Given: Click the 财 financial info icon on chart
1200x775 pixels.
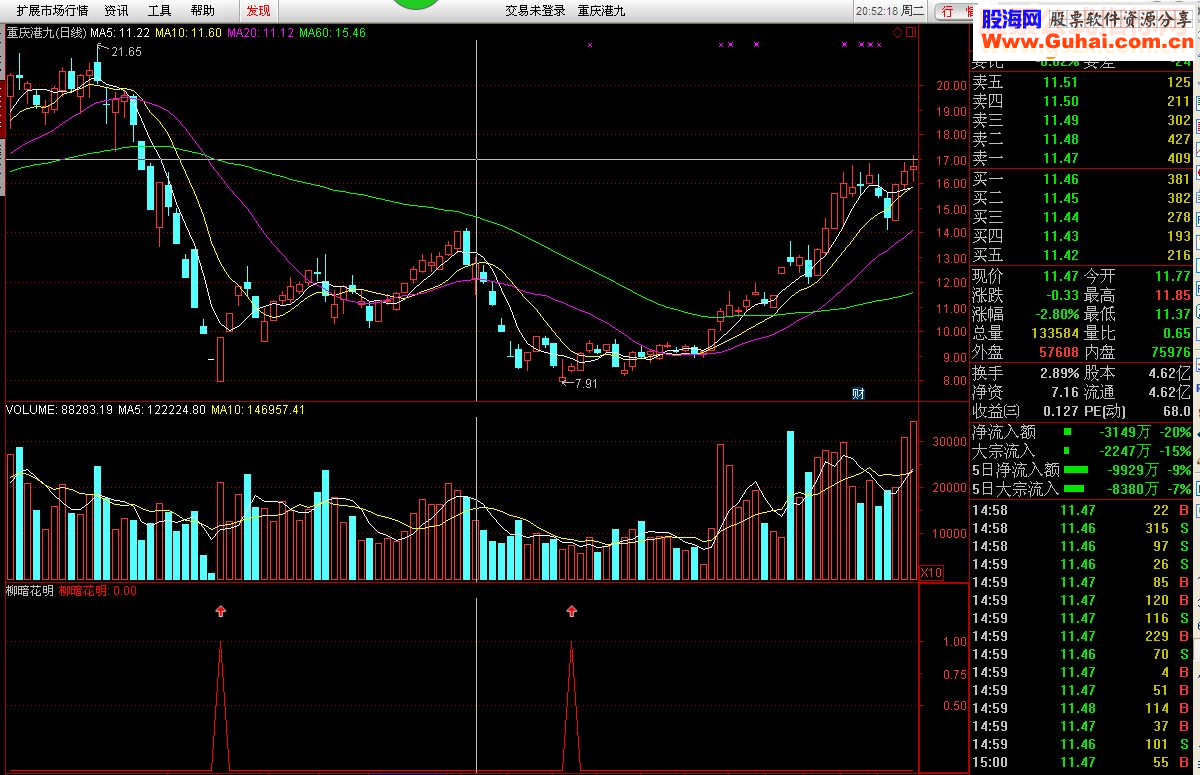Looking at the screenshot, I should tap(857, 393).
